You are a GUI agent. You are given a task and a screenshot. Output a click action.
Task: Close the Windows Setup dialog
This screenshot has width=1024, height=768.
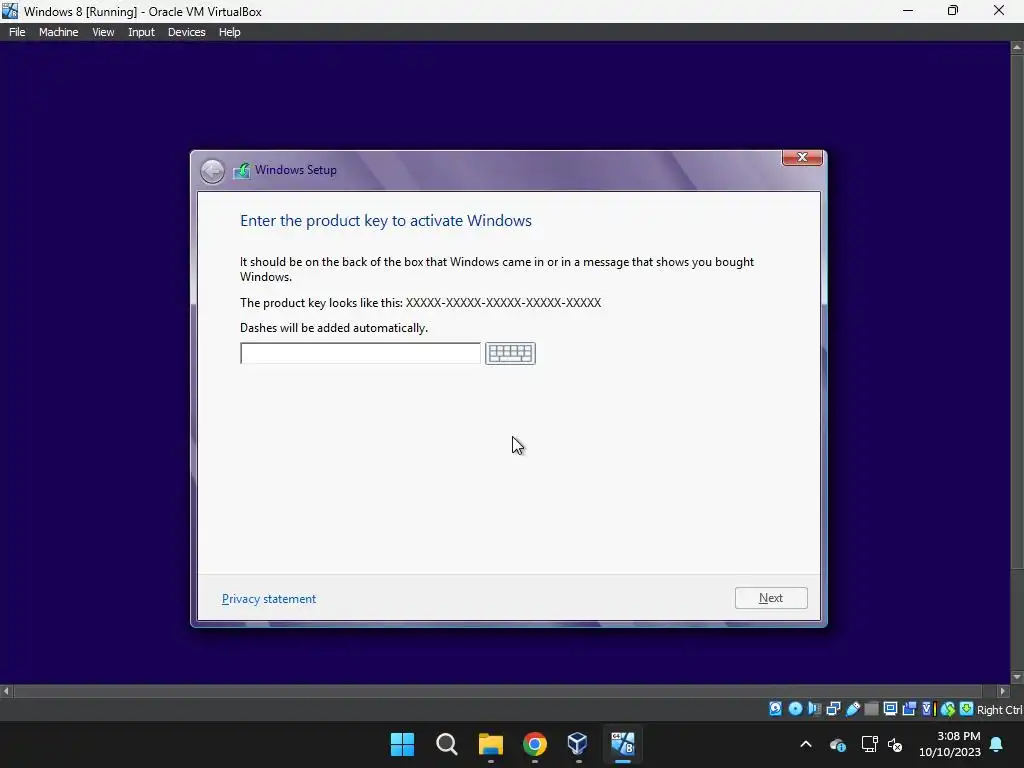click(x=802, y=157)
